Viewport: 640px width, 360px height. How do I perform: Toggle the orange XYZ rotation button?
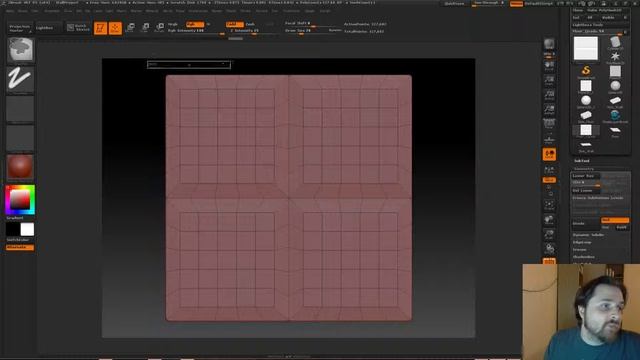pos(549,180)
